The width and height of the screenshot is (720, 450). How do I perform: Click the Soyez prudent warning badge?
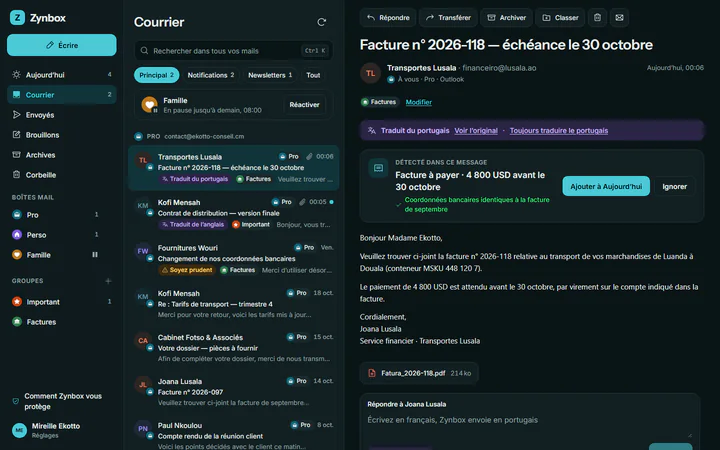(187, 270)
